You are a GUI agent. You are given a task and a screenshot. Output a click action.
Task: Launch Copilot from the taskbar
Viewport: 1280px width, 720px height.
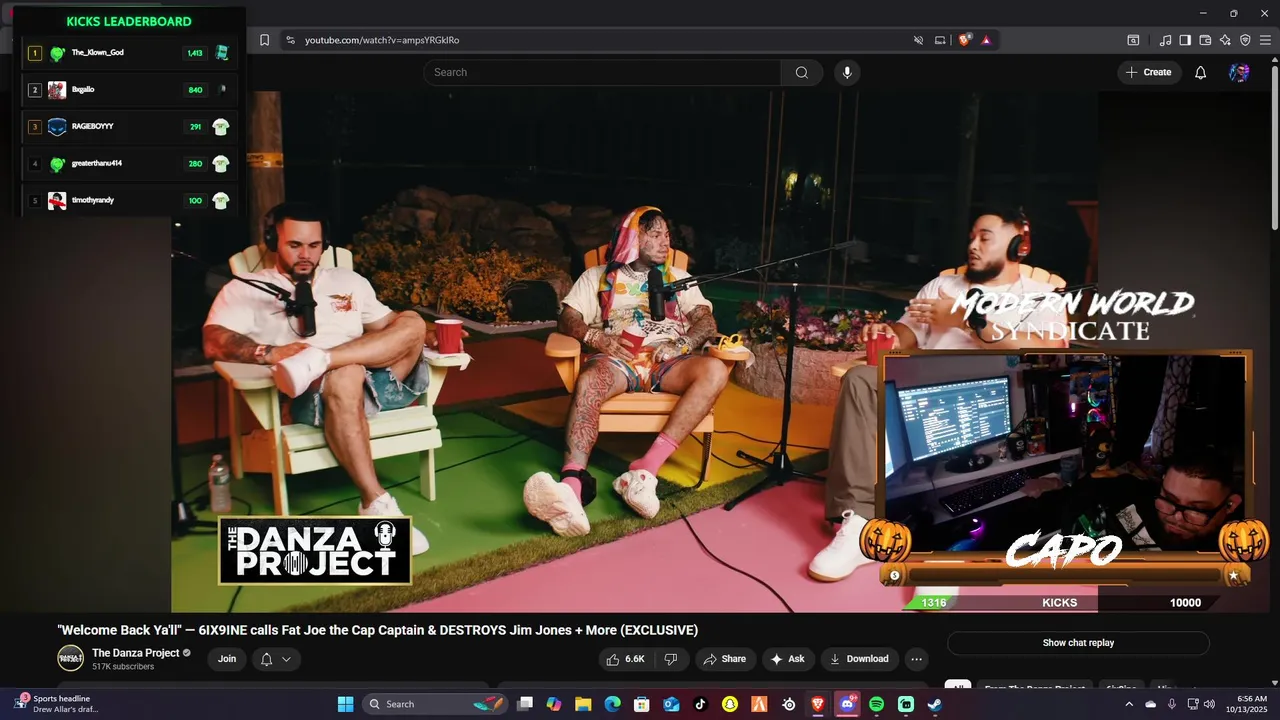554,704
